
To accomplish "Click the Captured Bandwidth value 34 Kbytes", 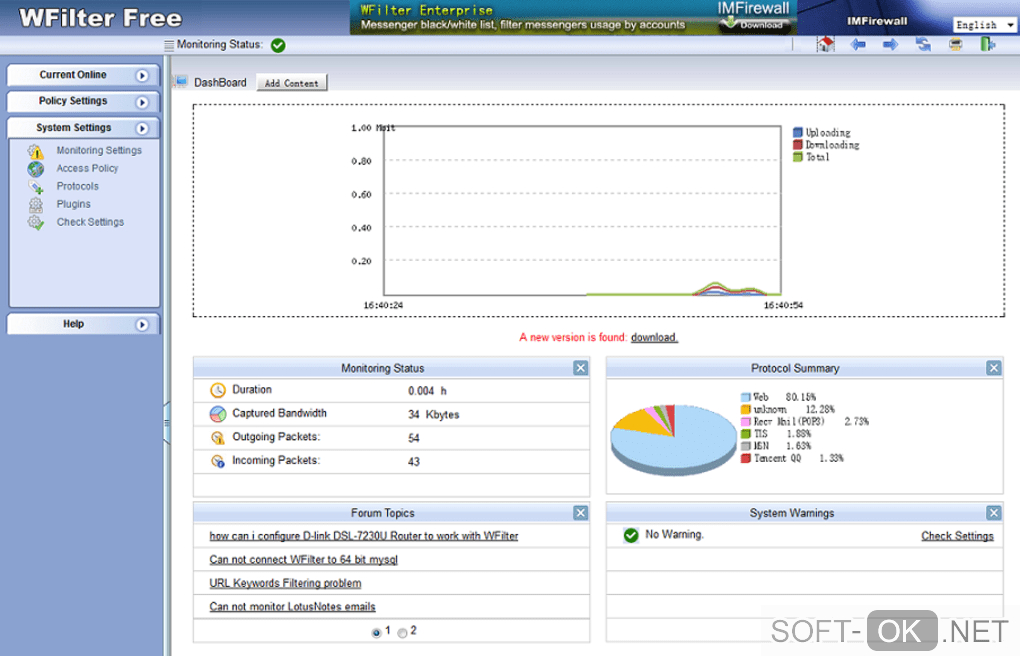I will (434, 415).
